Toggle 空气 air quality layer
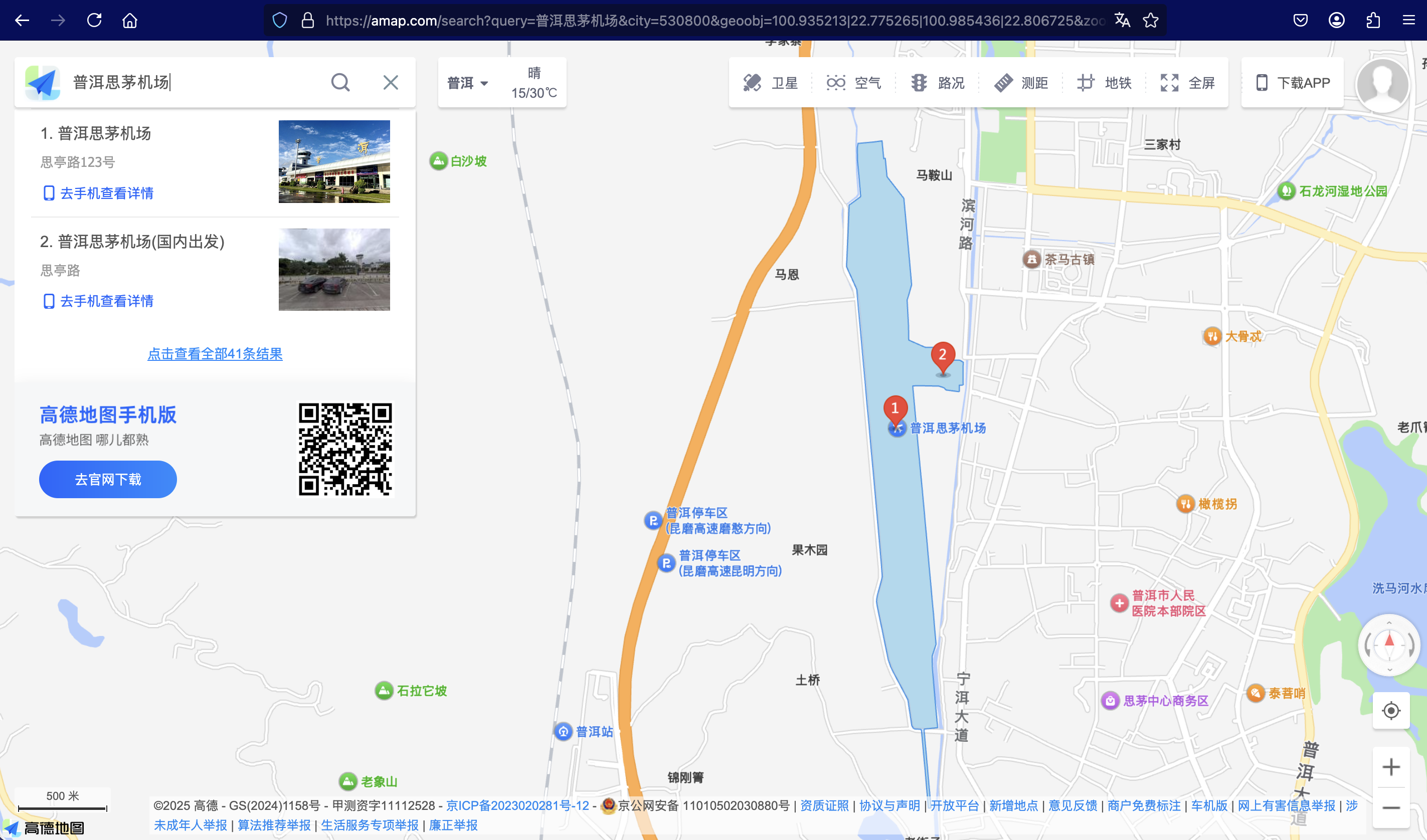The height and width of the screenshot is (840, 1427). [x=853, y=83]
